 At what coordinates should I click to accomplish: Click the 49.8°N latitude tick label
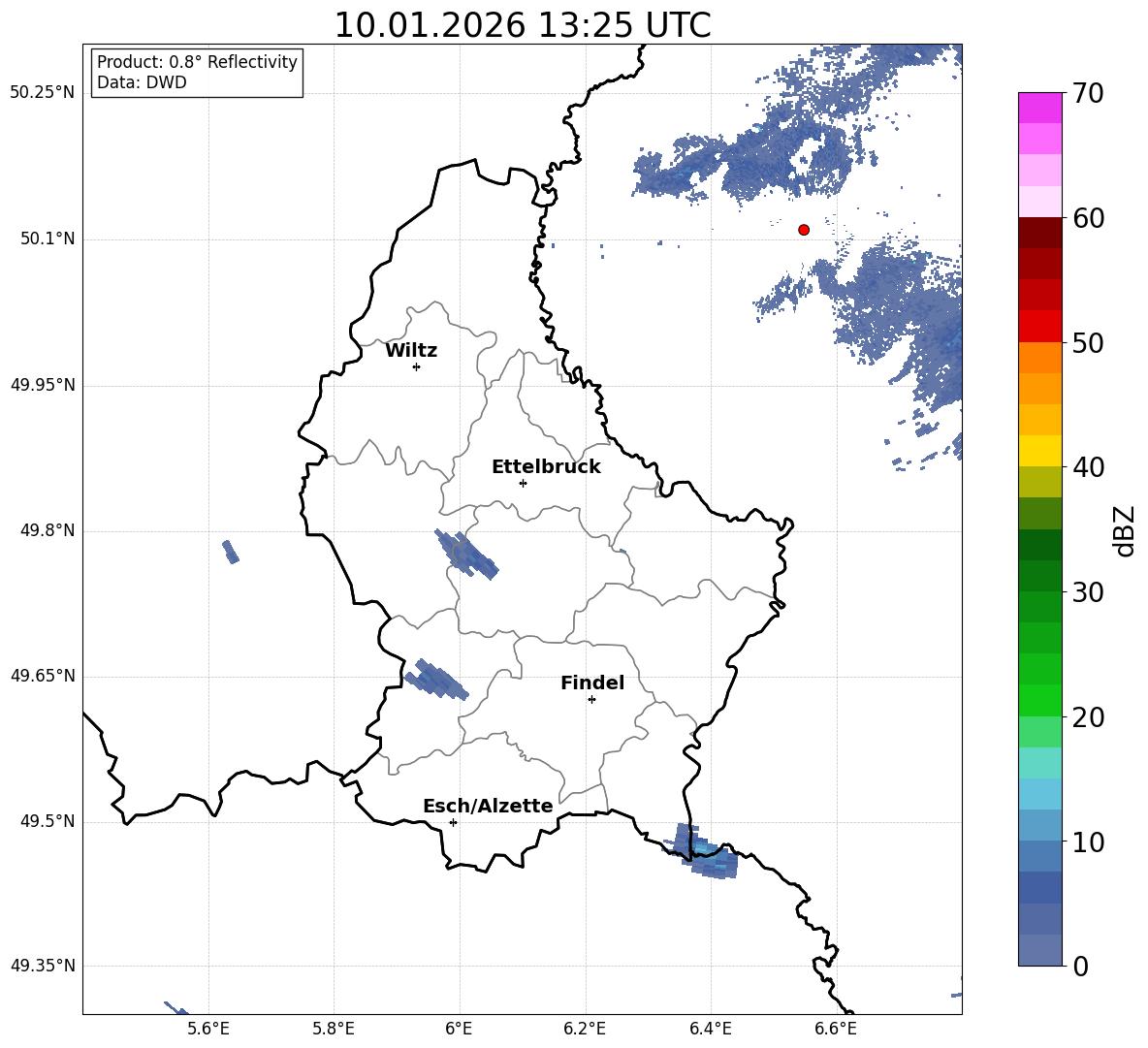48,530
